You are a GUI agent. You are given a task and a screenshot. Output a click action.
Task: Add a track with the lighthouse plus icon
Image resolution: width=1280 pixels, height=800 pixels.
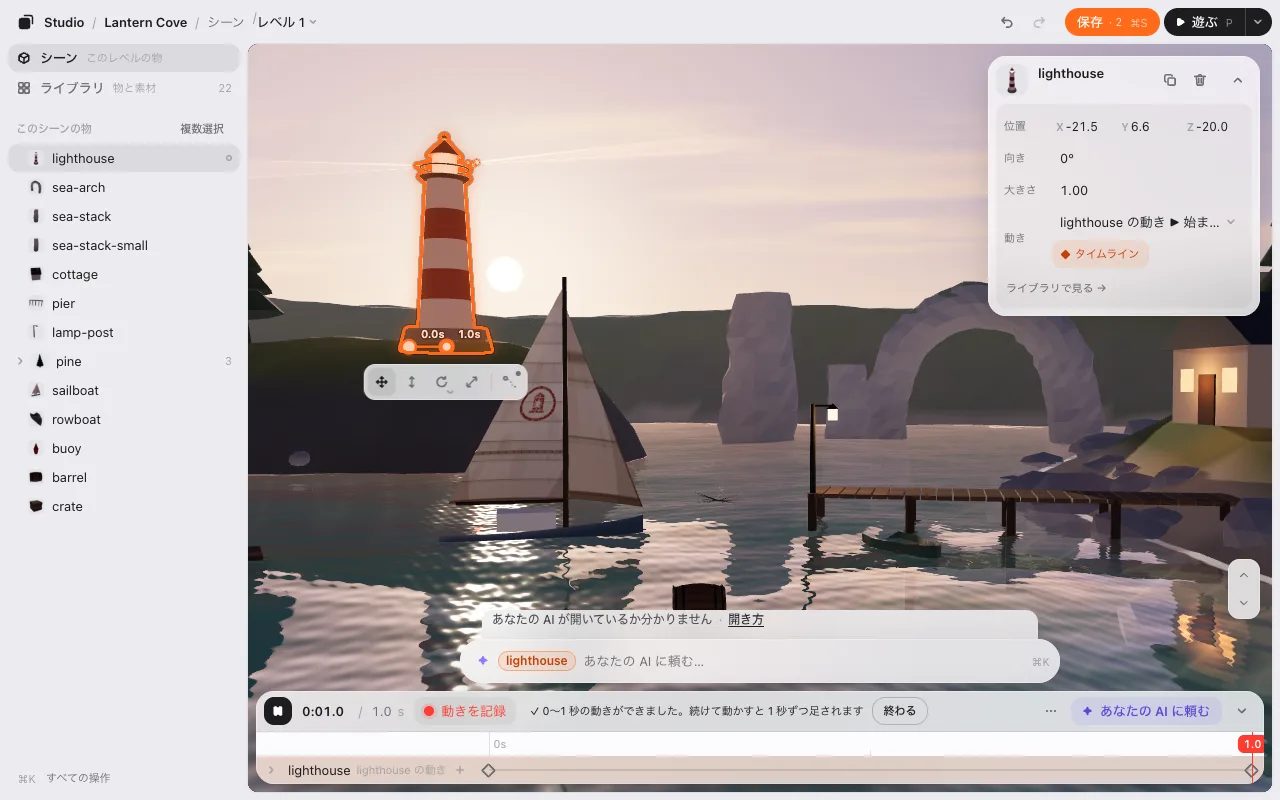click(x=460, y=770)
